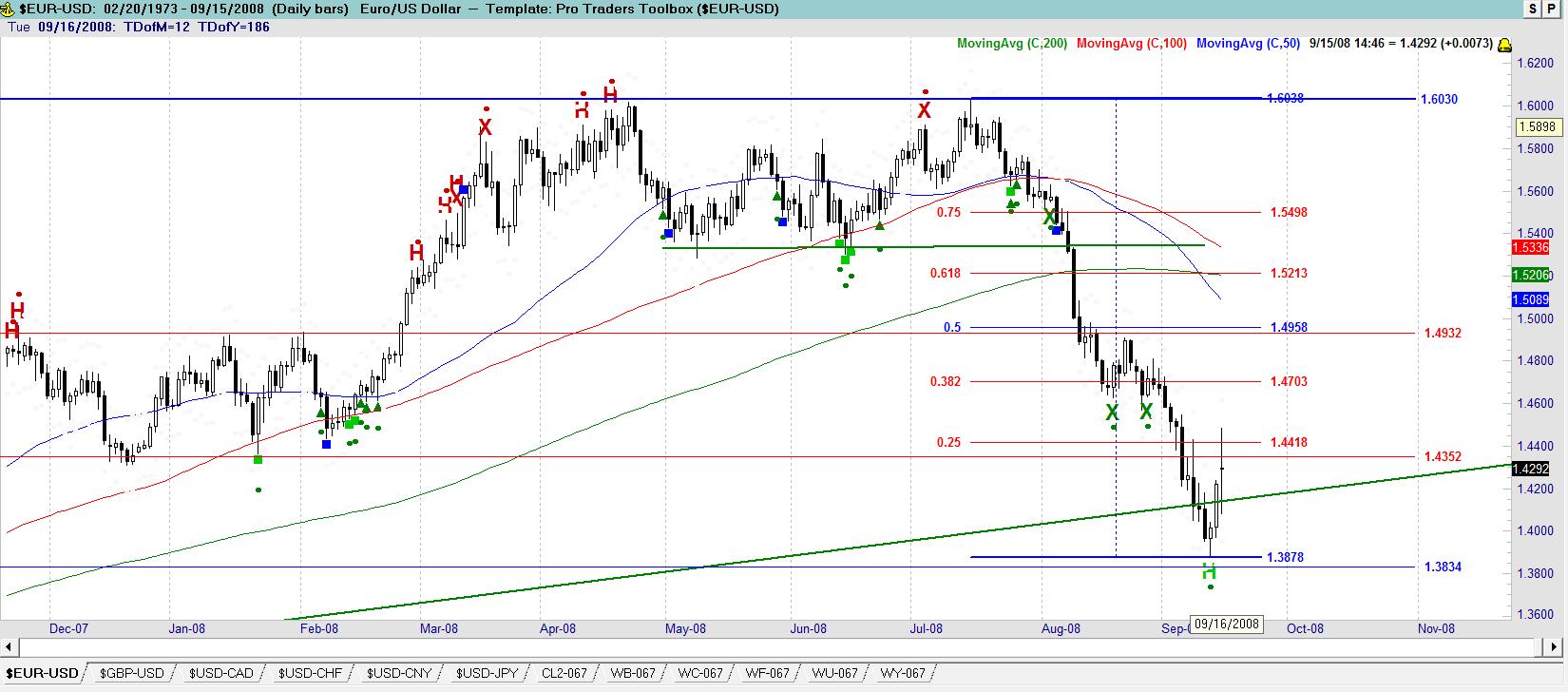Open the $USD-CAD tab
Image resolution: width=1568 pixels, height=692 pixels.
221,673
